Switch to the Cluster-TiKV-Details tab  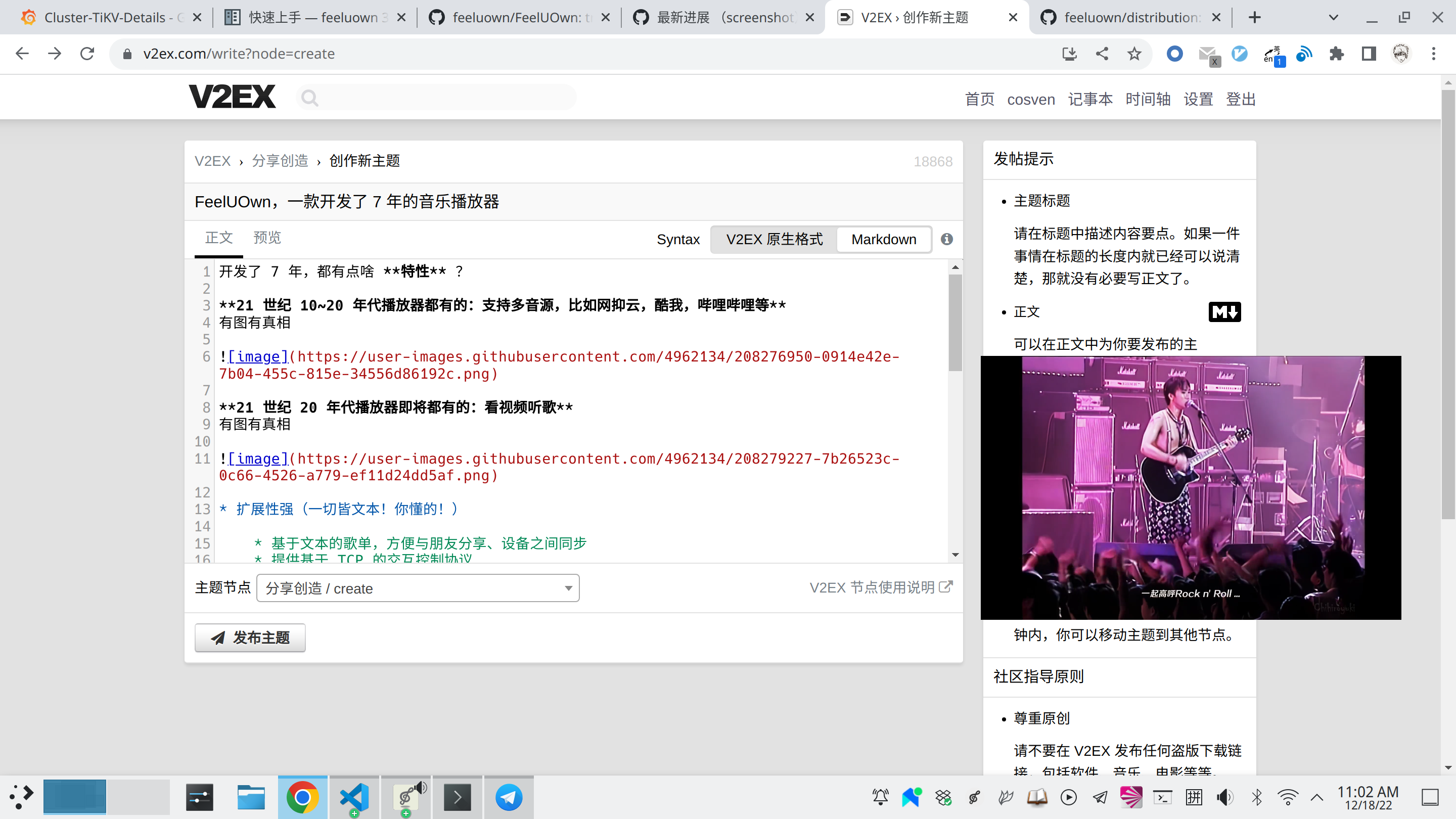(111, 18)
